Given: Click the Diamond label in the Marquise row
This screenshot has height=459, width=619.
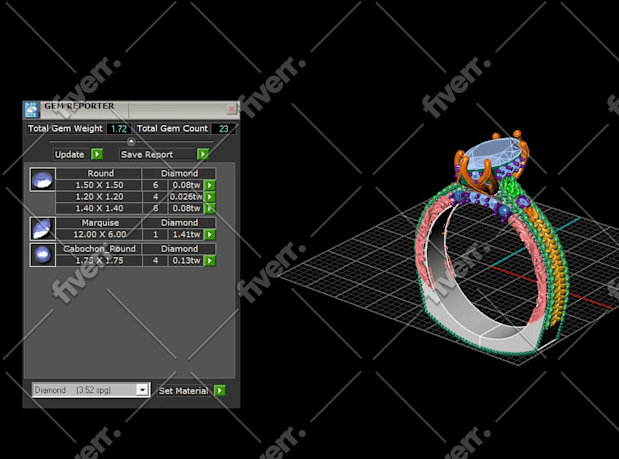Looking at the screenshot, I should (179, 223).
